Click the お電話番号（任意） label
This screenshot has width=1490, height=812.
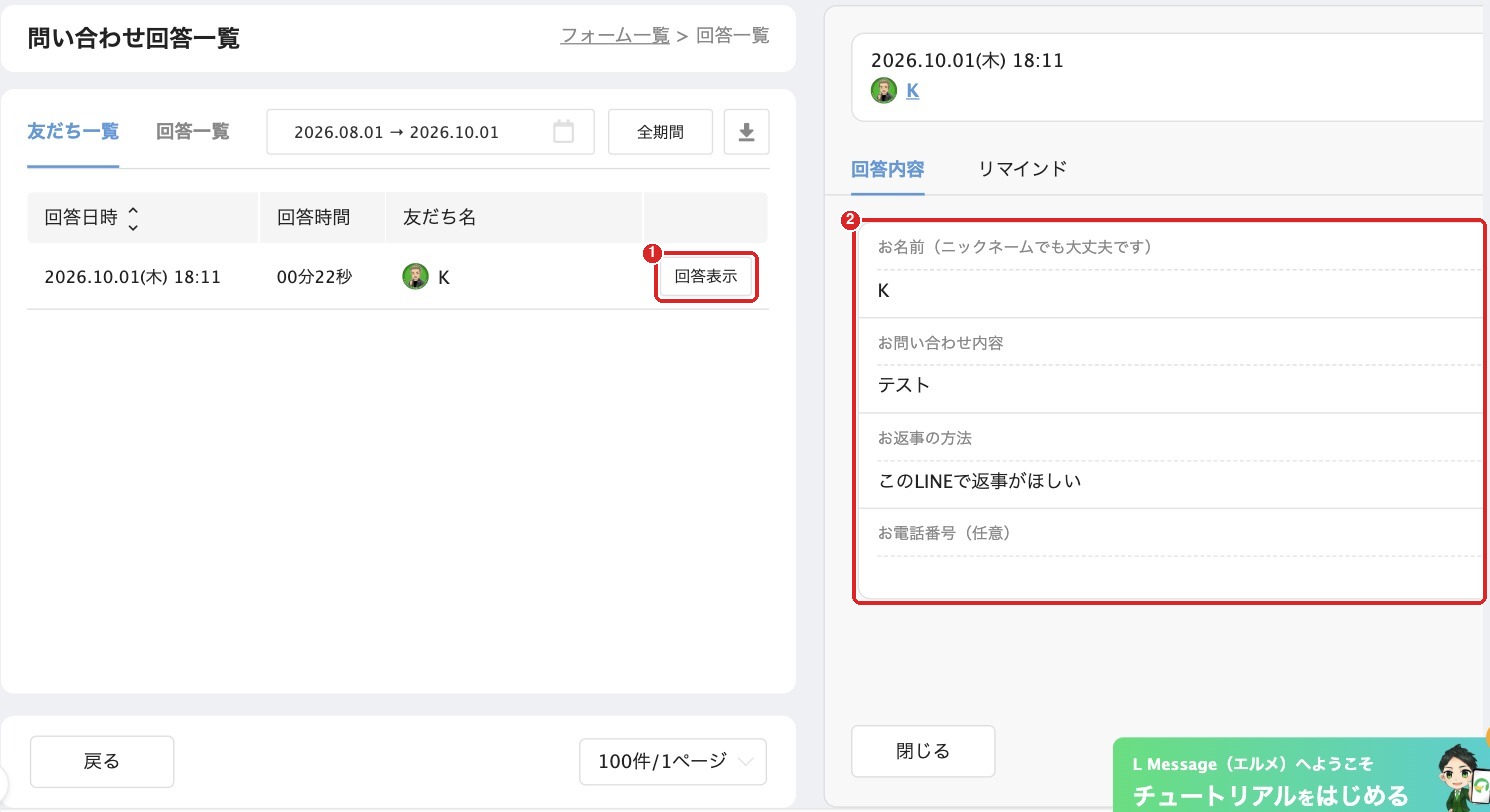[x=948, y=533]
